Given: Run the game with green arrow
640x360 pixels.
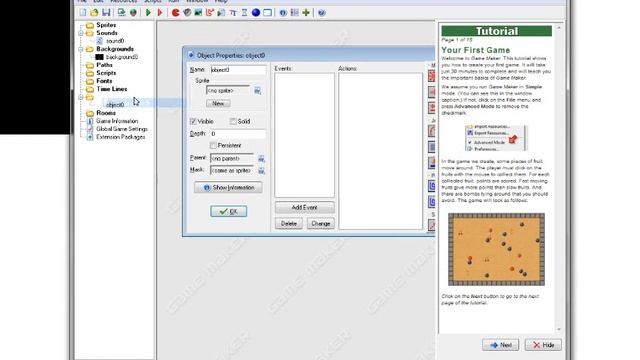Looking at the screenshot, I should pos(148,13).
